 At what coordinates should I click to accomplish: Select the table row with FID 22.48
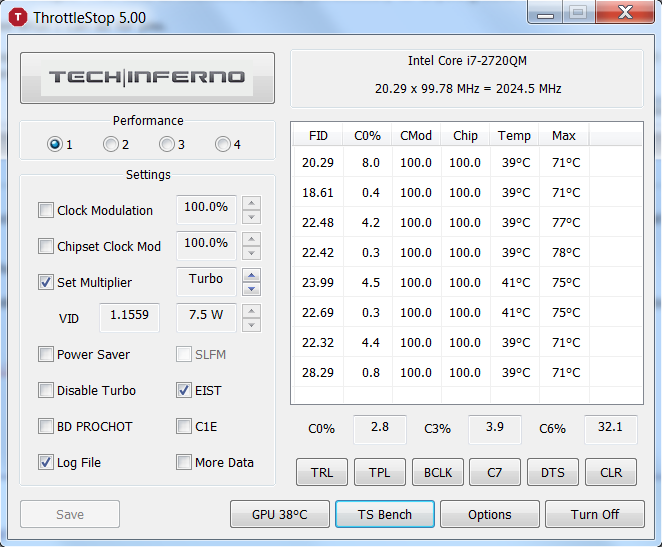(467, 222)
